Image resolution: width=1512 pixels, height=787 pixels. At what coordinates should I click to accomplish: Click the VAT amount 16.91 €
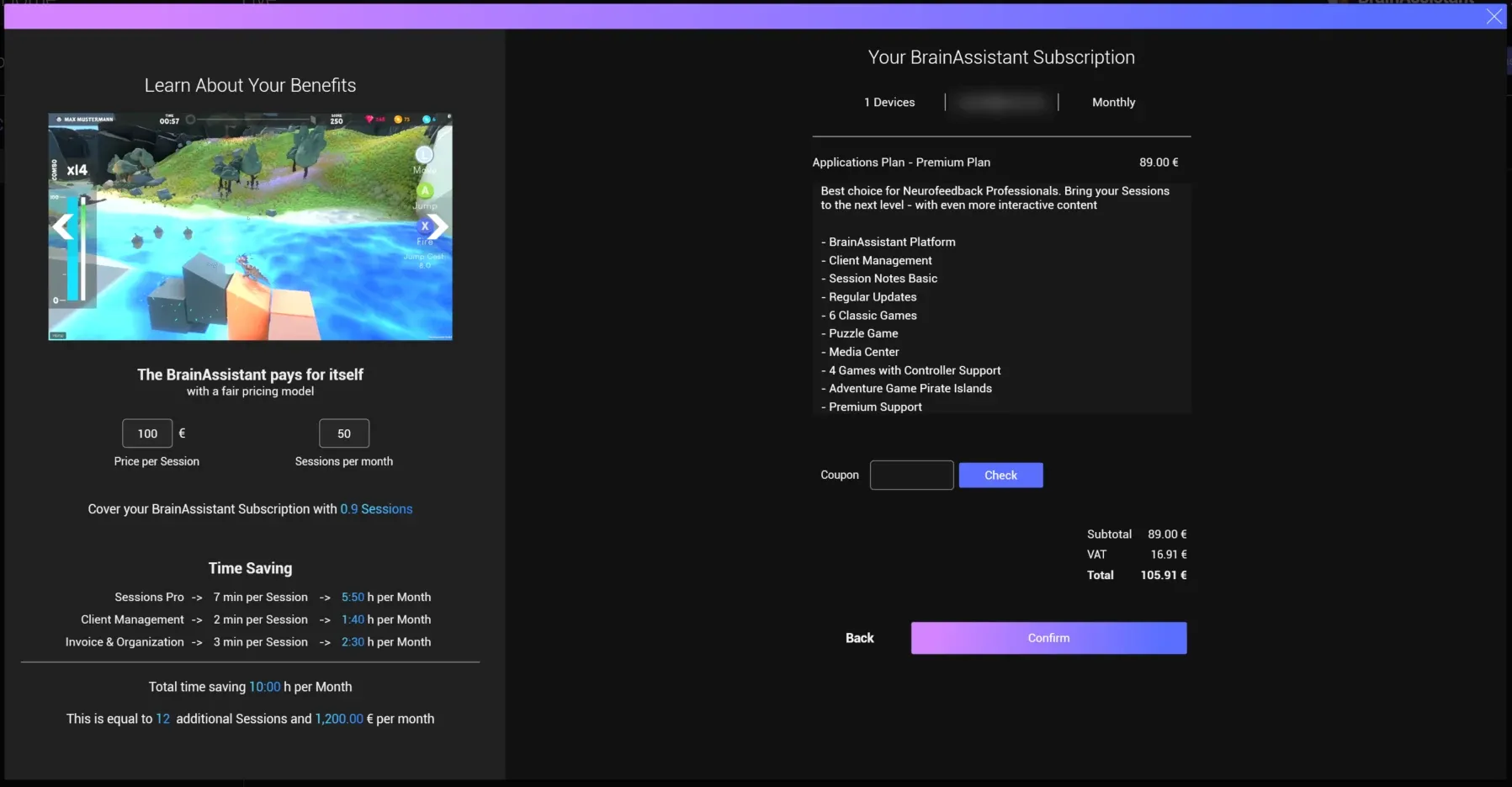click(1169, 555)
